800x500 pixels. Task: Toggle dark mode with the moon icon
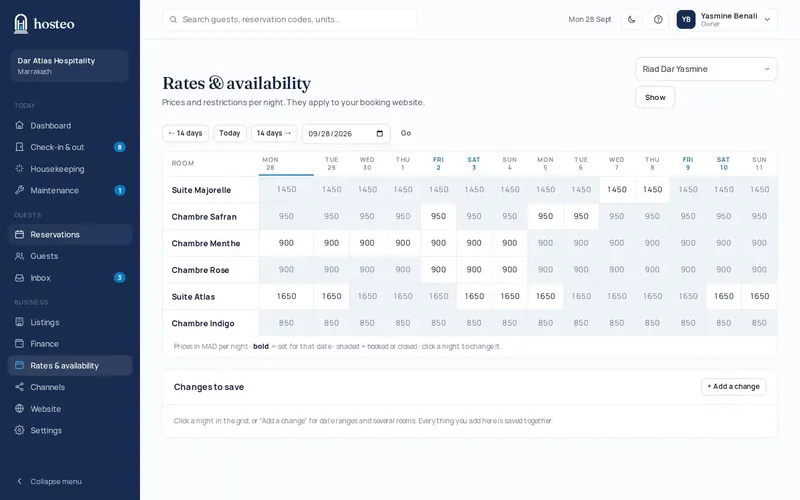(x=632, y=19)
